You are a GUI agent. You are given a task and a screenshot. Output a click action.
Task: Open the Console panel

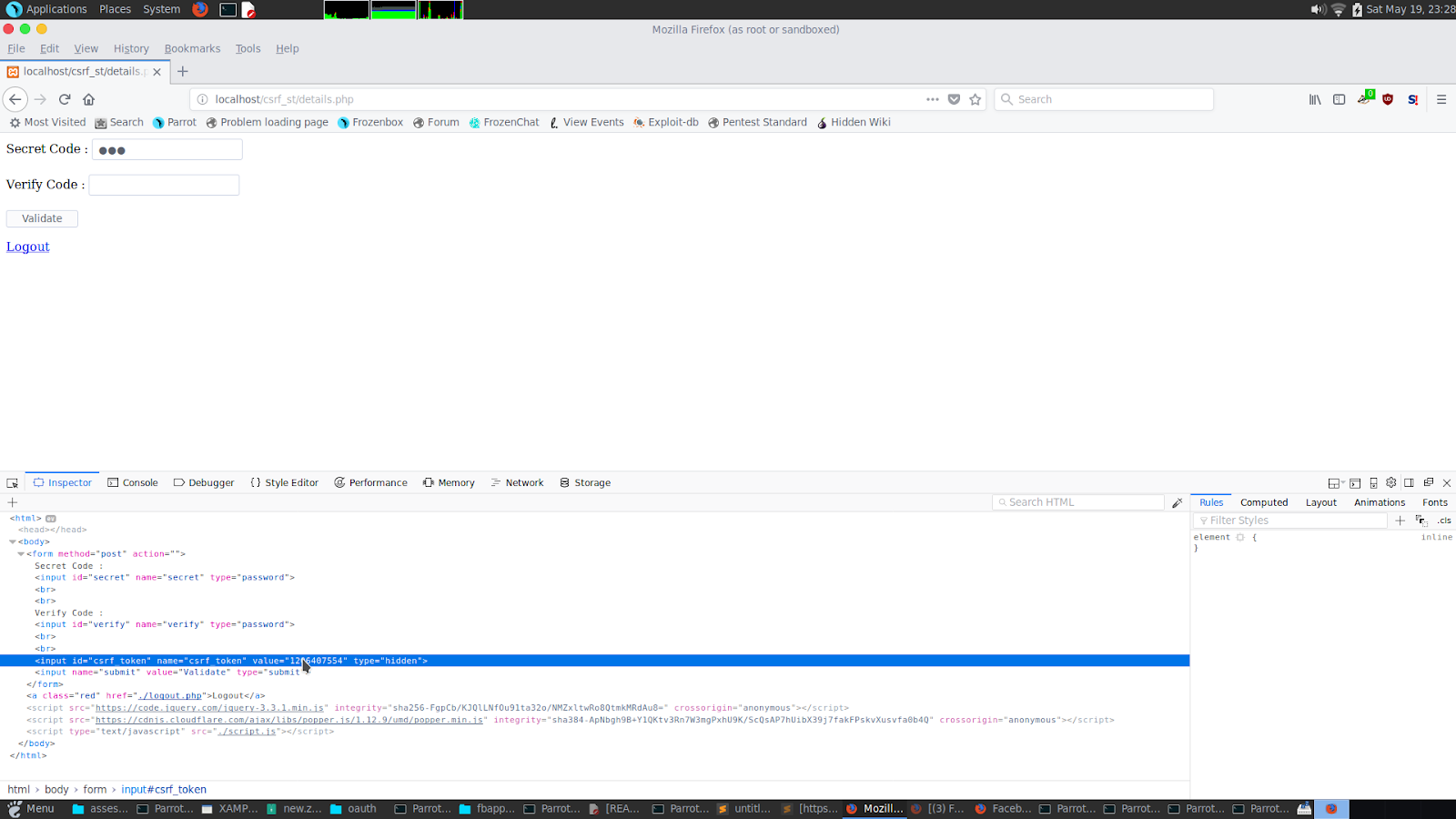point(133,483)
